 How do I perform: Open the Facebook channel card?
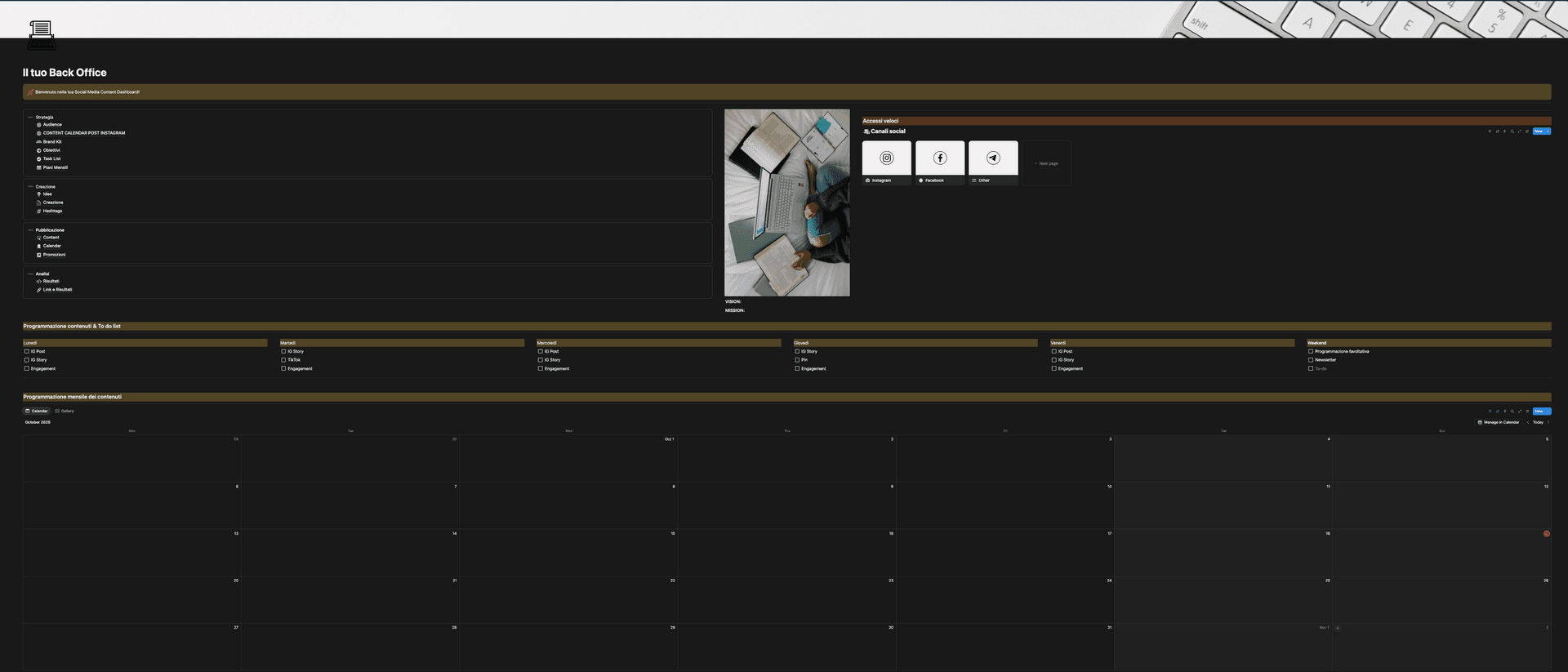click(940, 158)
